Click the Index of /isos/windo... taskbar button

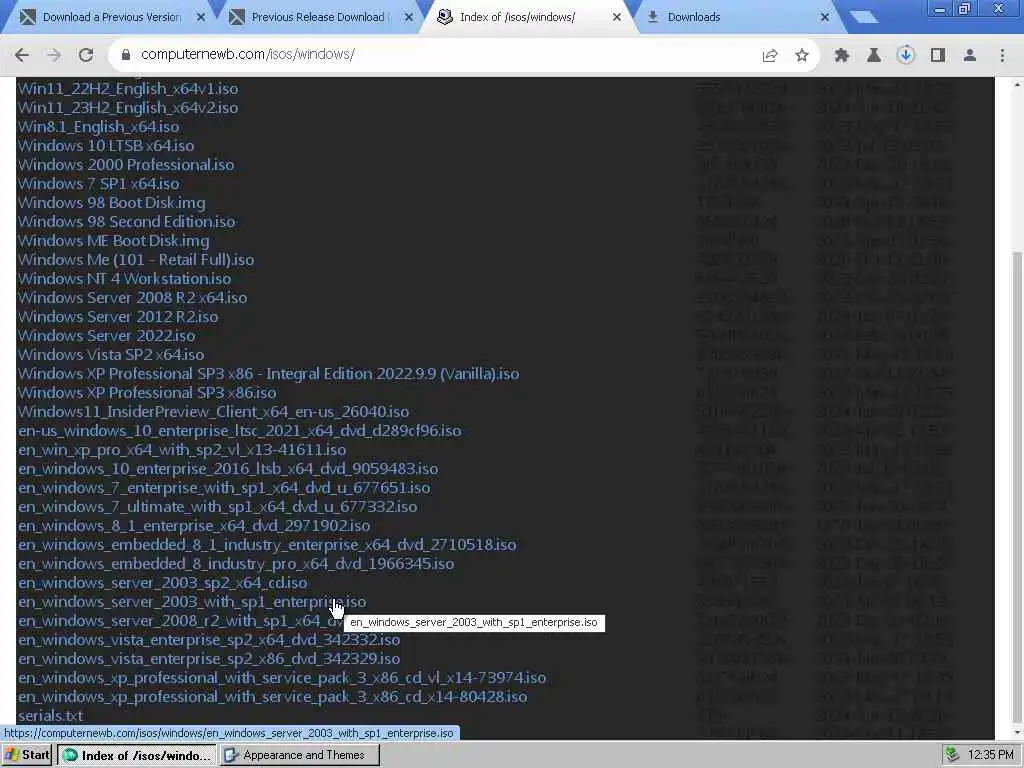136,755
